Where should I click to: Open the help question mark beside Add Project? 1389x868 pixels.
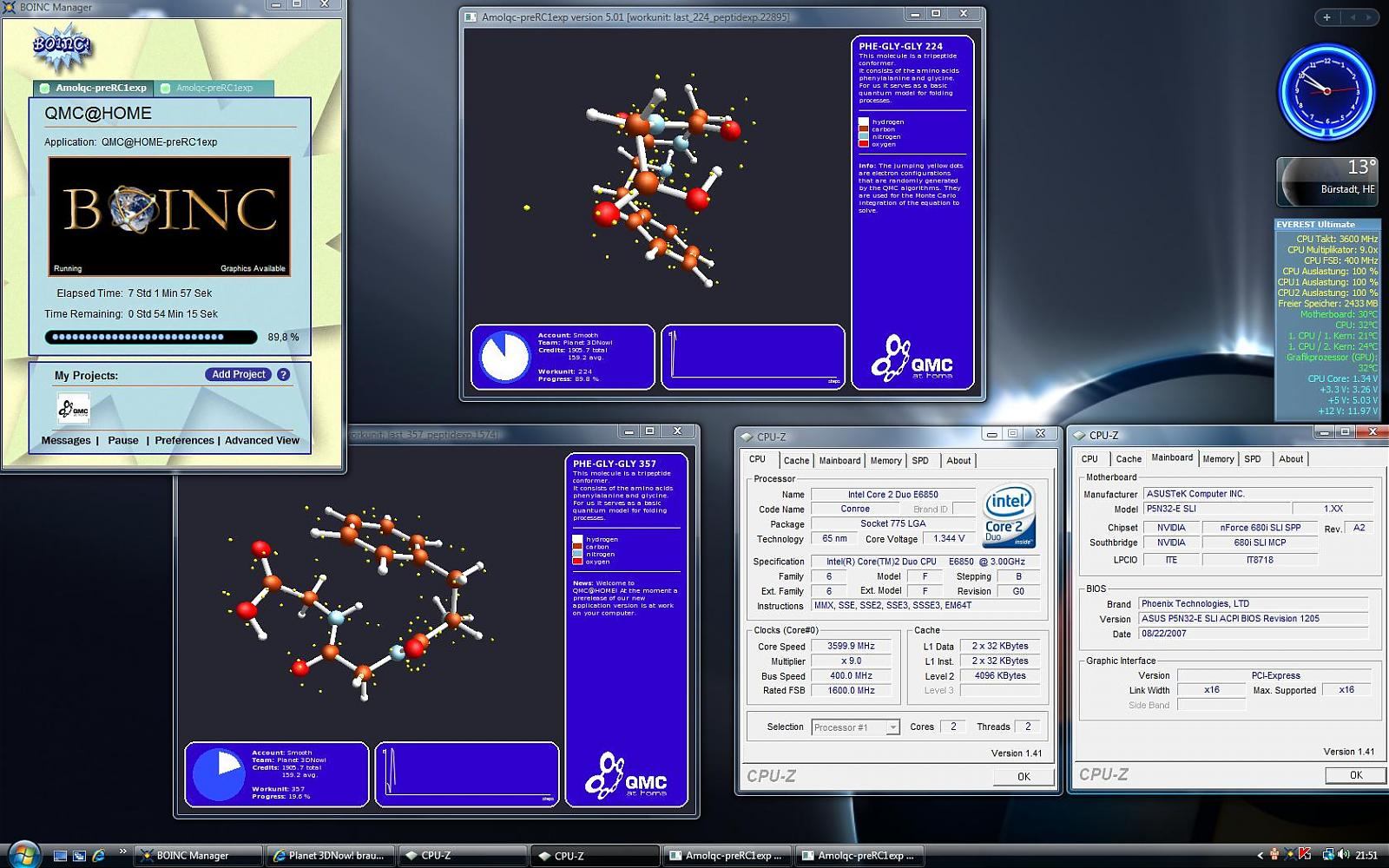tap(283, 374)
